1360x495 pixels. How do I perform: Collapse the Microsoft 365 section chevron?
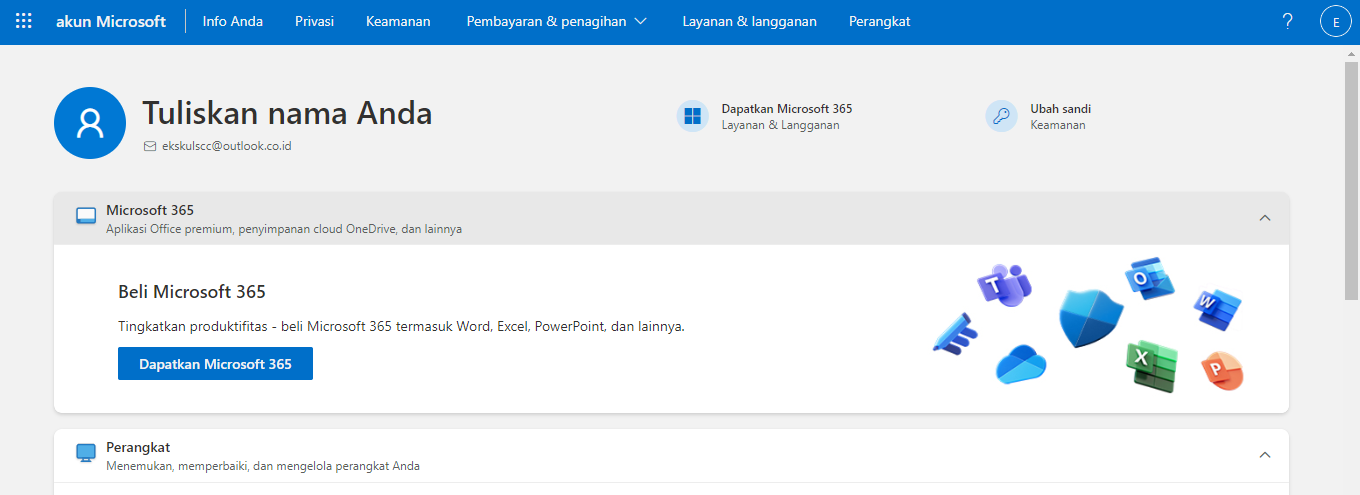(x=1264, y=218)
